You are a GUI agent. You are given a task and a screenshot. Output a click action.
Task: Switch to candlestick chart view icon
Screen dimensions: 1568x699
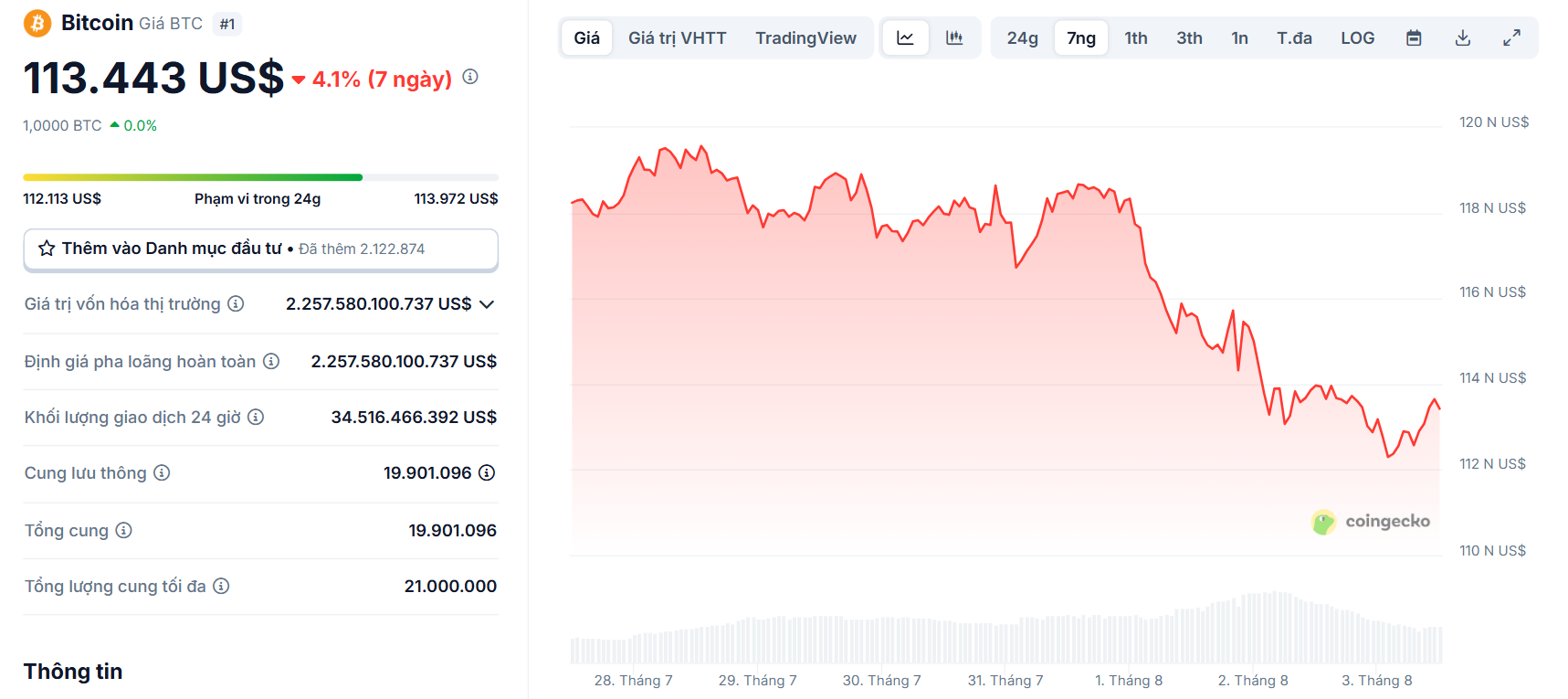954,38
